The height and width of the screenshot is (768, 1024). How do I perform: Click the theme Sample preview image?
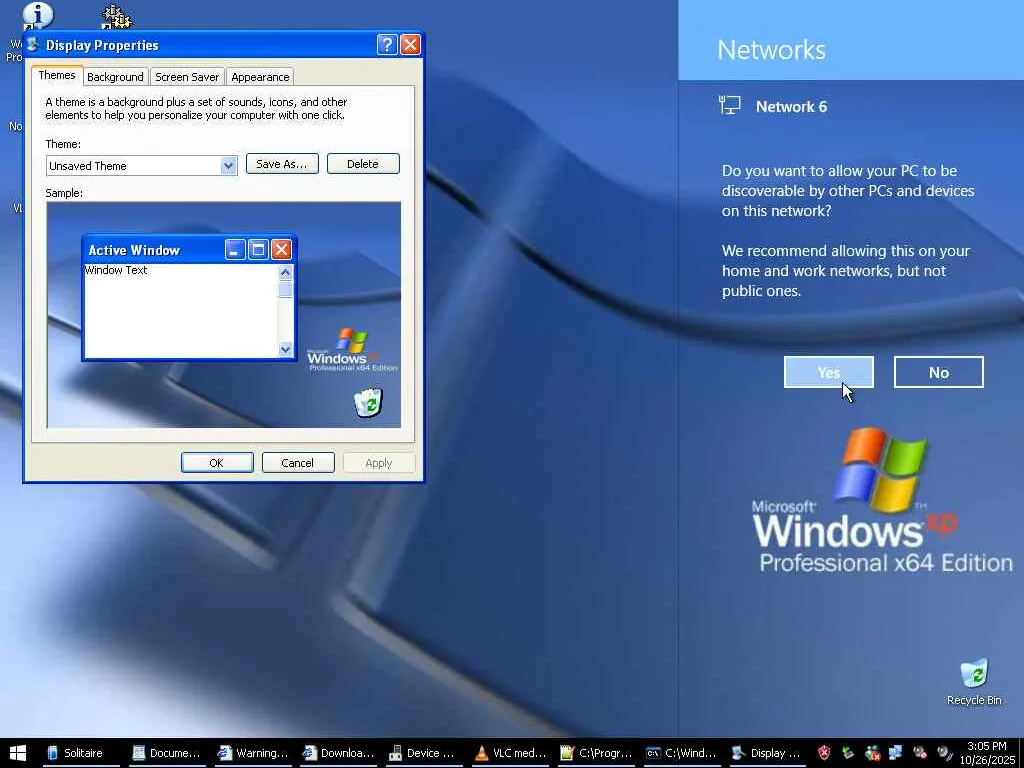[224, 315]
